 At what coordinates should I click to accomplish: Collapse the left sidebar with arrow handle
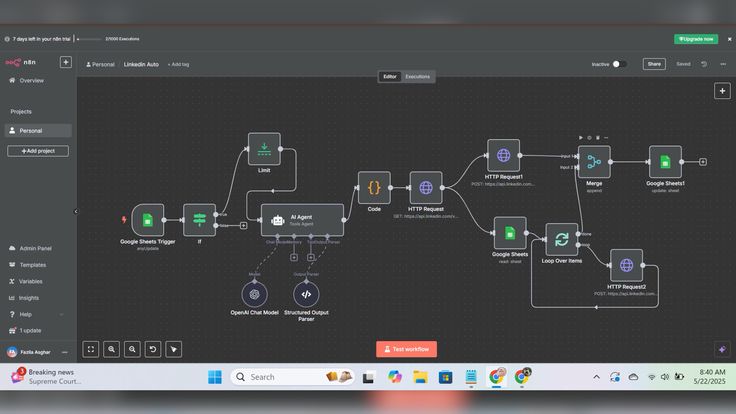point(76,211)
